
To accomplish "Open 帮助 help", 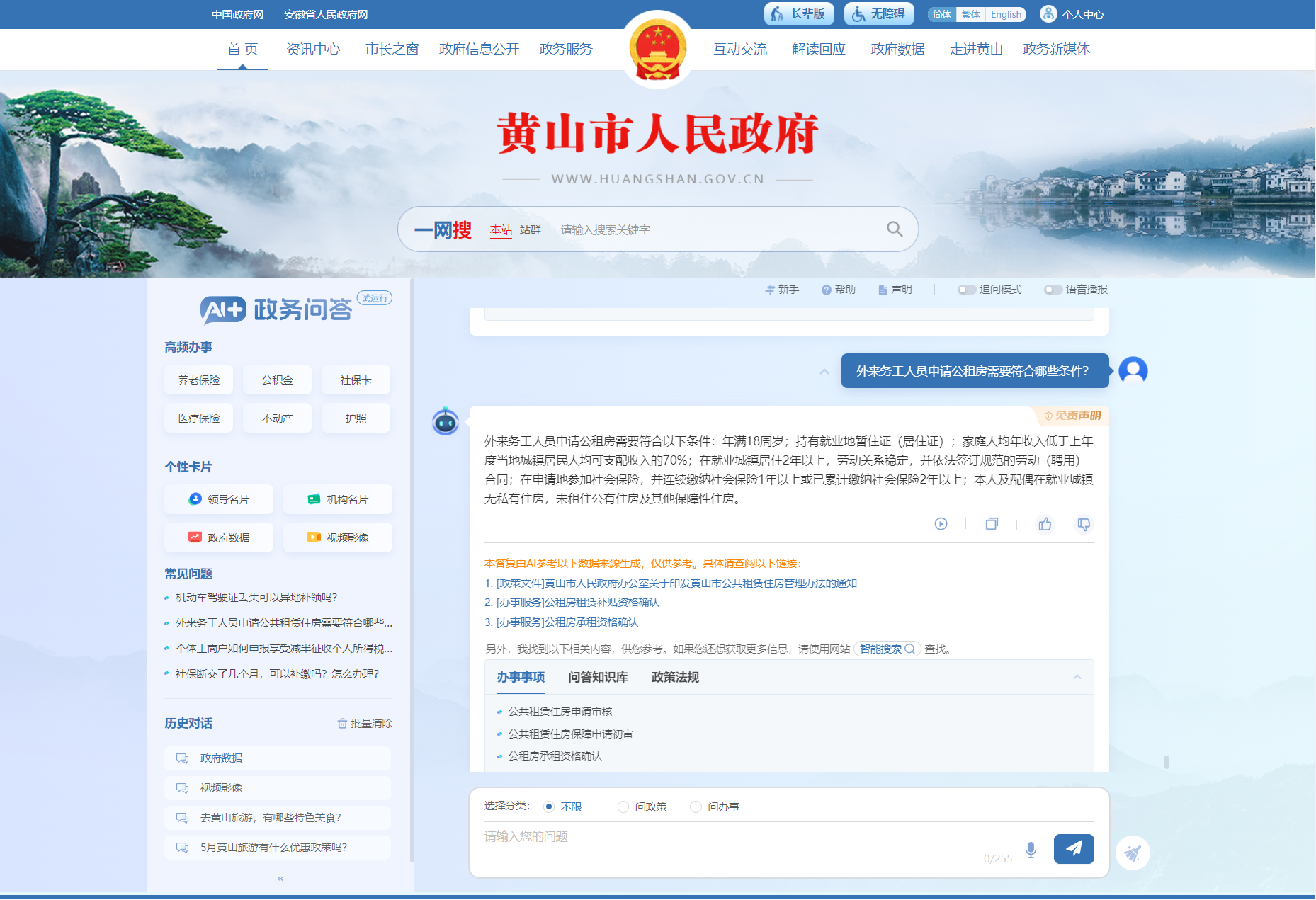I will [x=839, y=290].
